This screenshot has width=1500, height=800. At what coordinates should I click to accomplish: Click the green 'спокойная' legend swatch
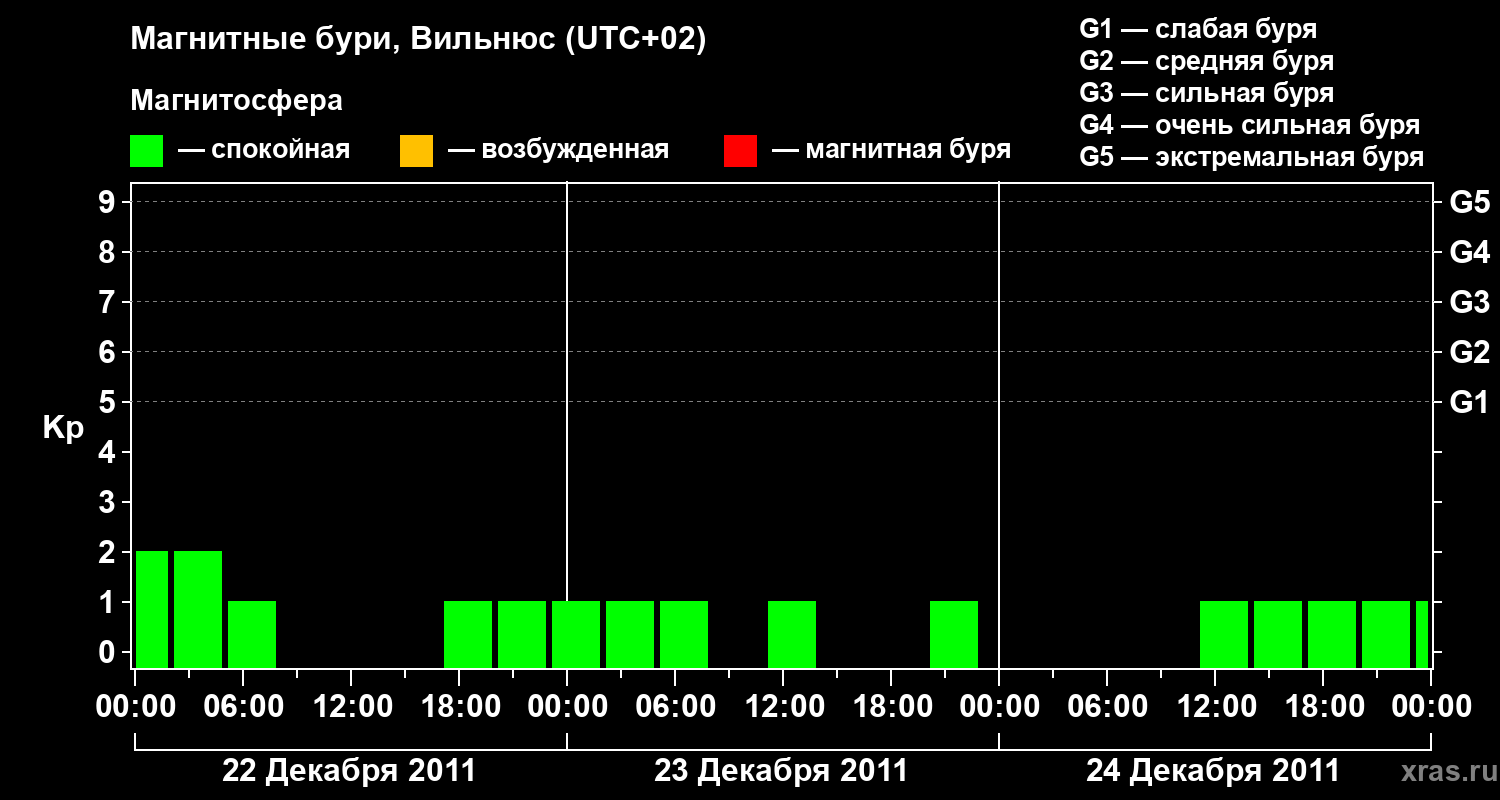point(147,151)
